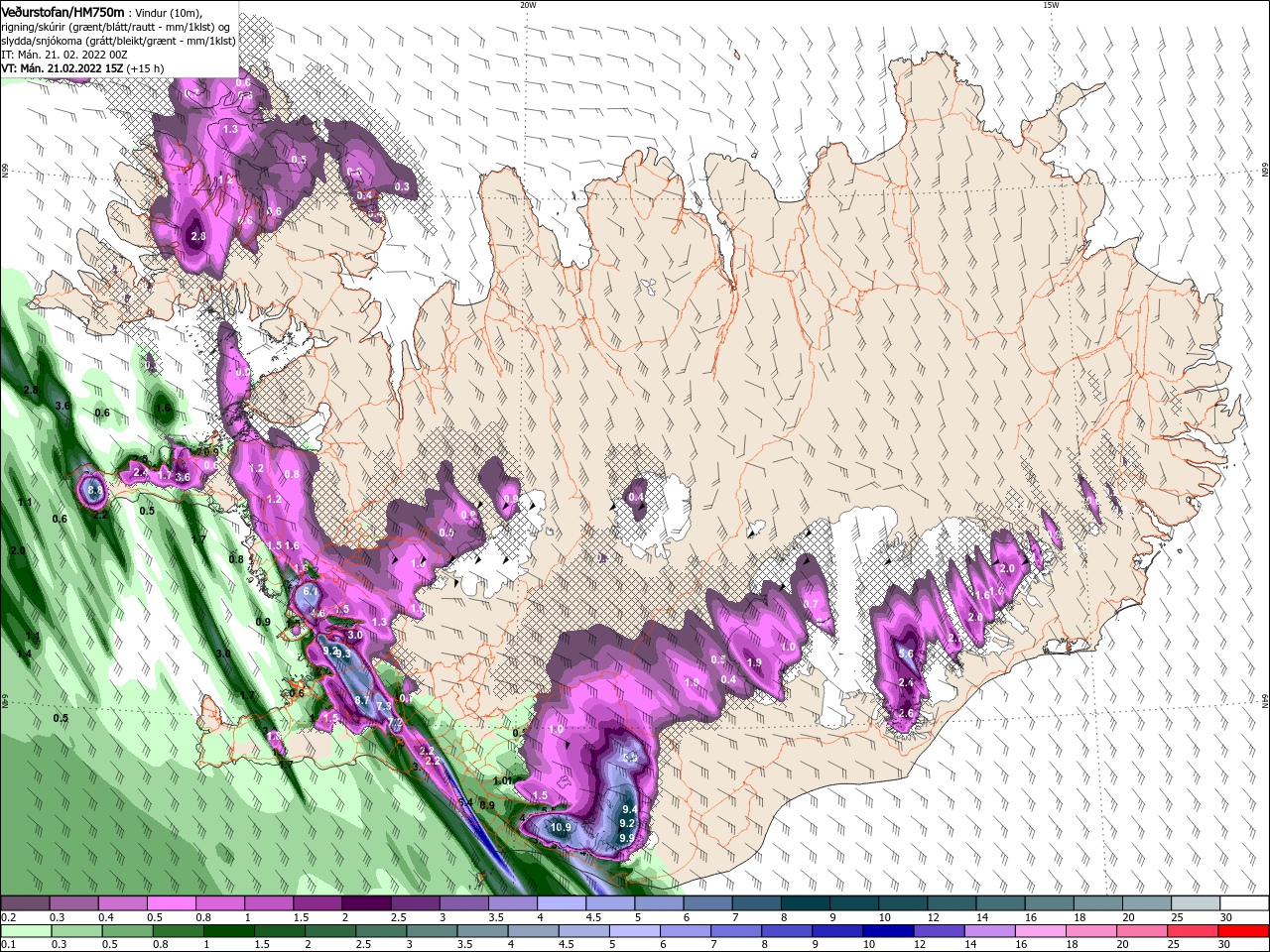The height and width of the screenshot is (952, 1270).
Task: Click the 2.4 snowfall value in the southeast
Action: coord(905,683)
